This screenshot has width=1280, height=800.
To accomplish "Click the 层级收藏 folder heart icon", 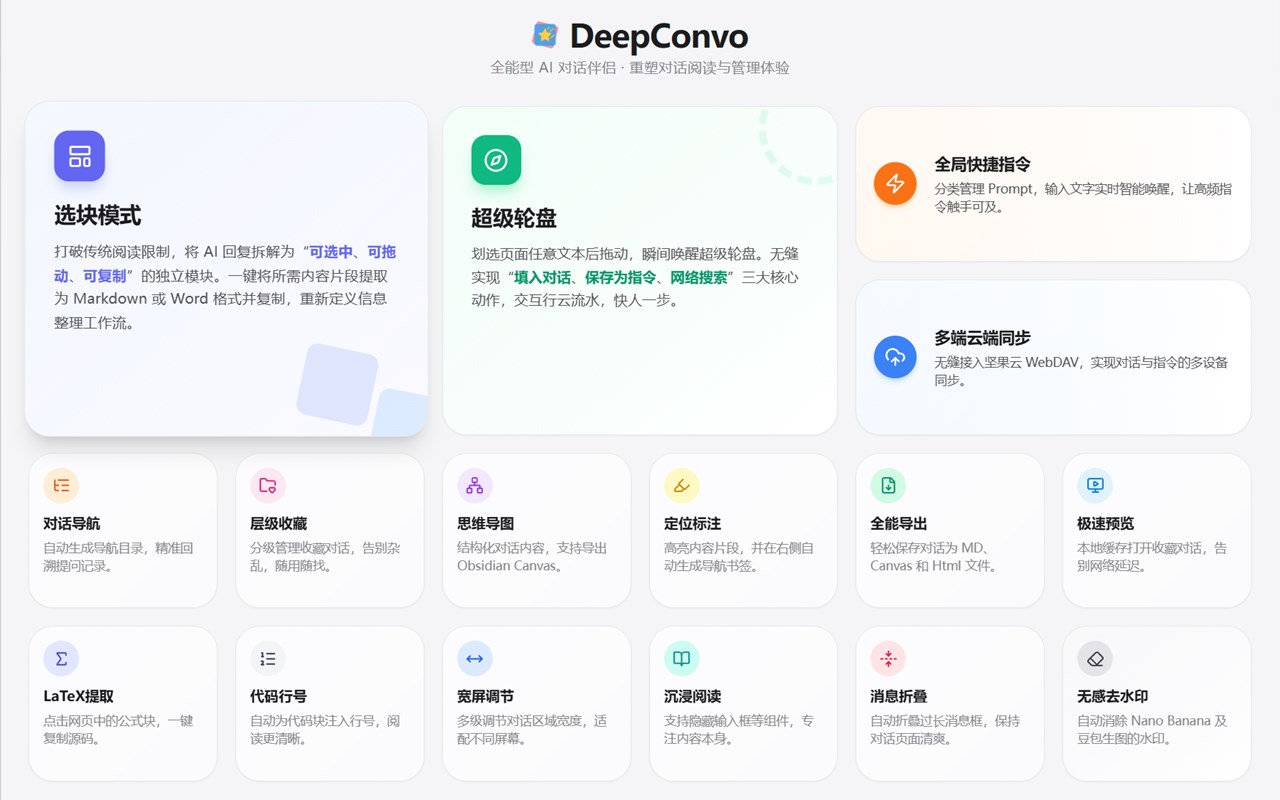I will click(268, 485).
